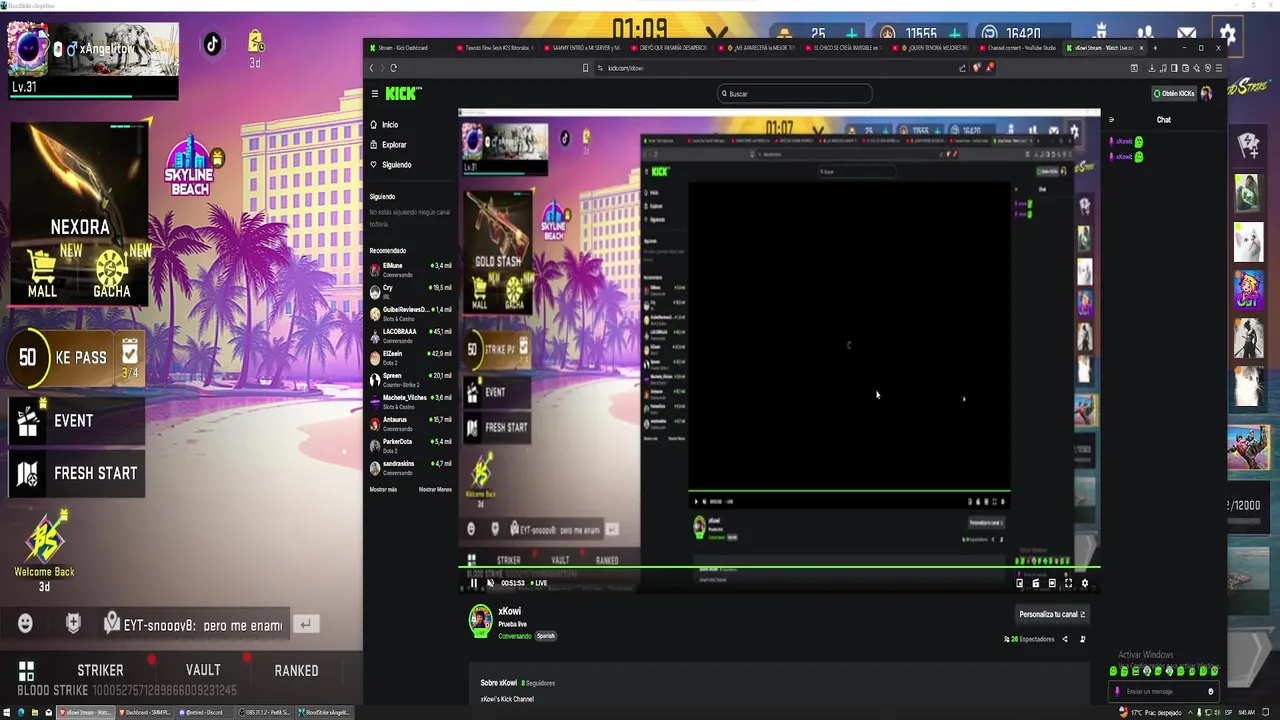Click the Spanish language tag
The width and height of the screenshot is (1280, 720).
click(x=545, y=636)
